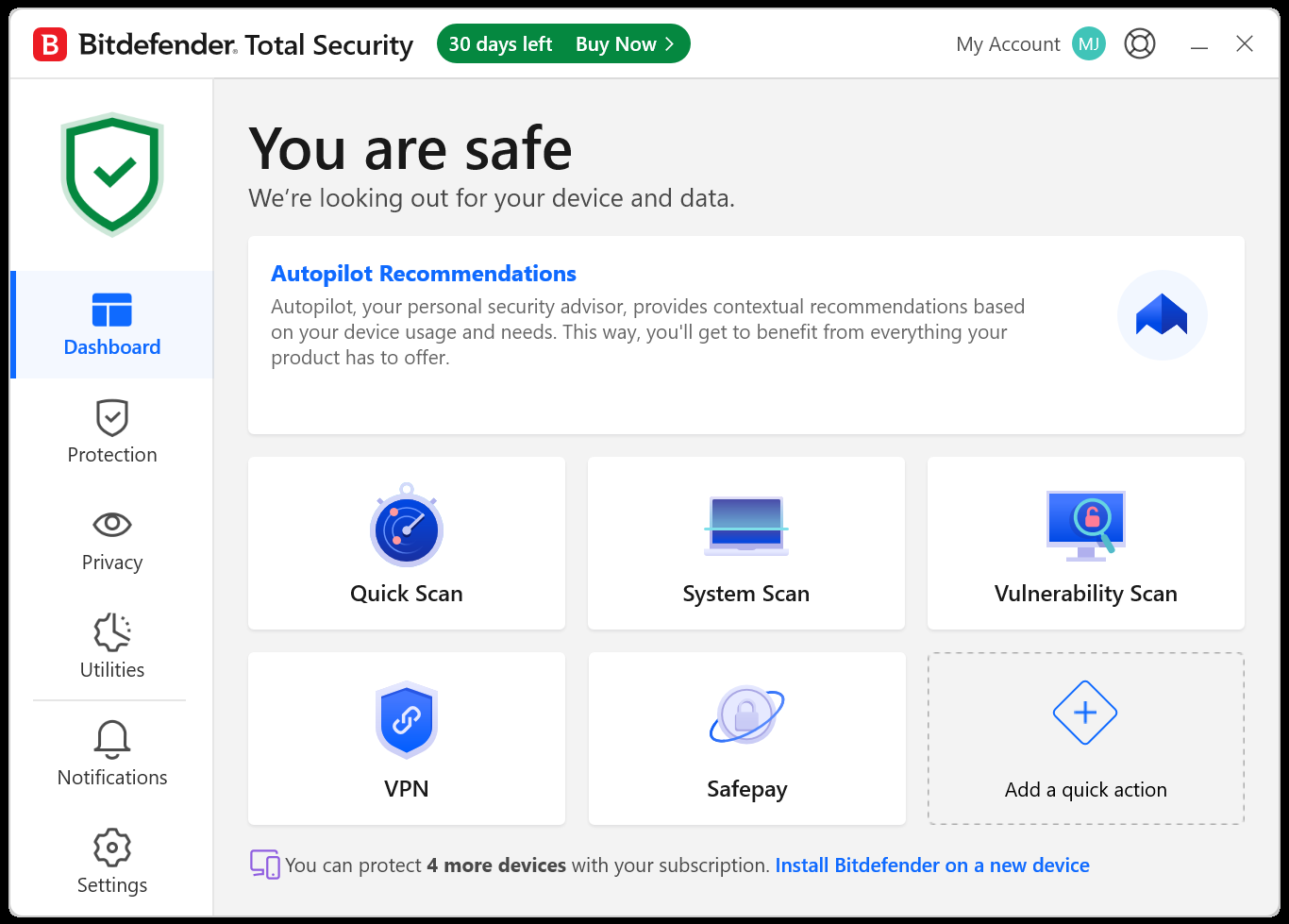
Task: Open VPN using the shield icon
Action: click(x=406, y=720)
